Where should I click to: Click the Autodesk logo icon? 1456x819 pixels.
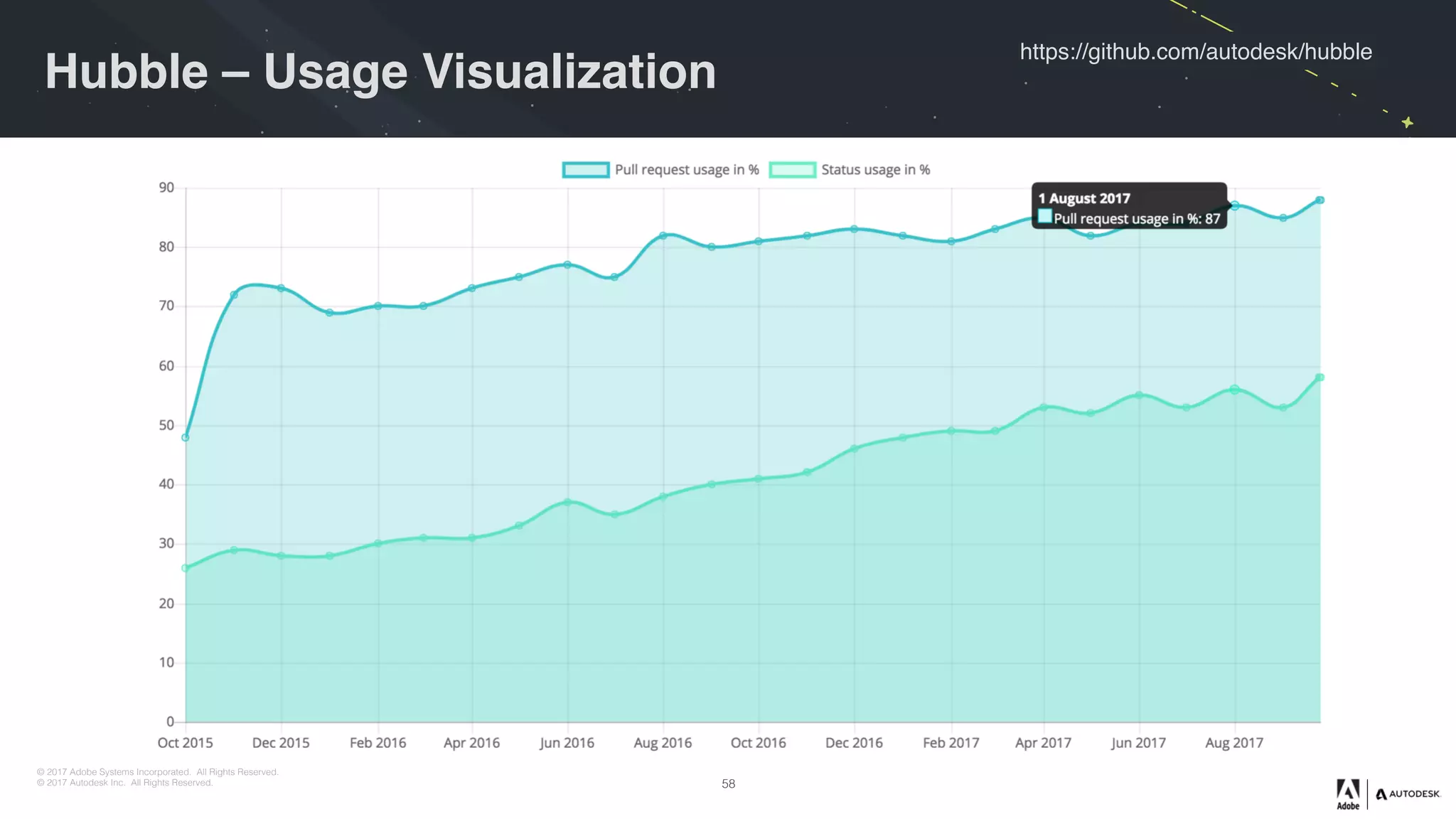[x=1408, y=794]
